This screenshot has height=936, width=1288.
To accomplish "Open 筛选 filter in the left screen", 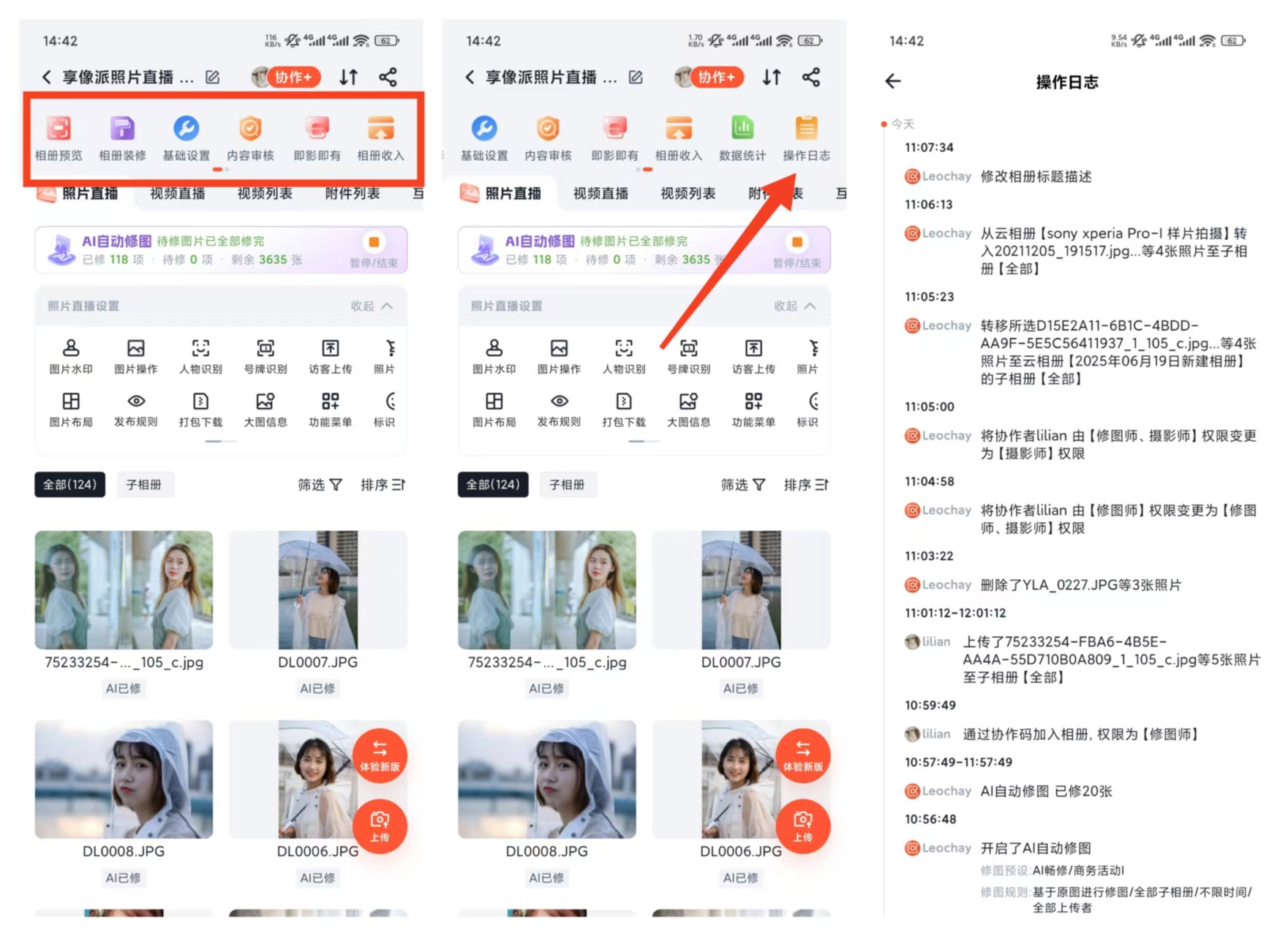I will [x=320, y=485].
